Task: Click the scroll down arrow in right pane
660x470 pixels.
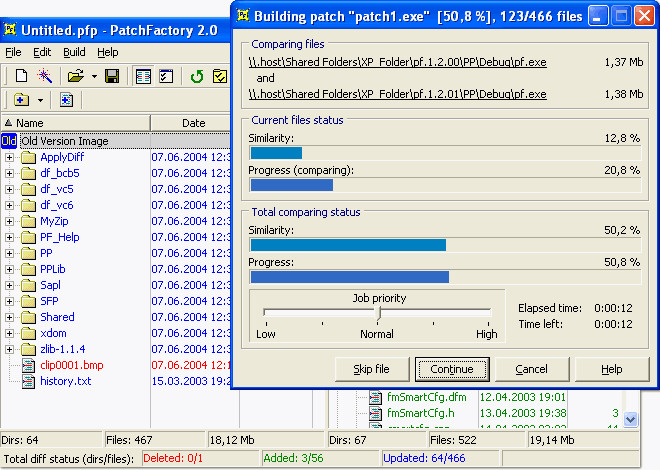Action: point(630,420)
